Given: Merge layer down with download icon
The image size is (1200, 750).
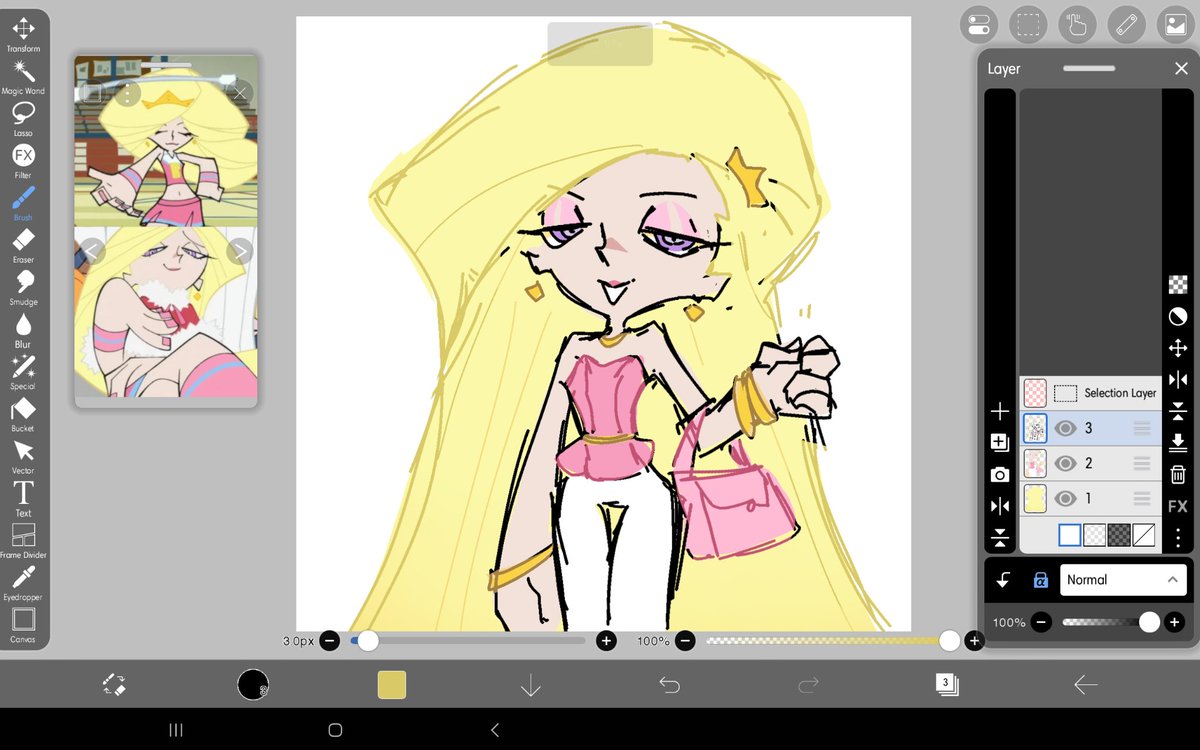Looking at the screenshot, I should tap(1177, 442).
